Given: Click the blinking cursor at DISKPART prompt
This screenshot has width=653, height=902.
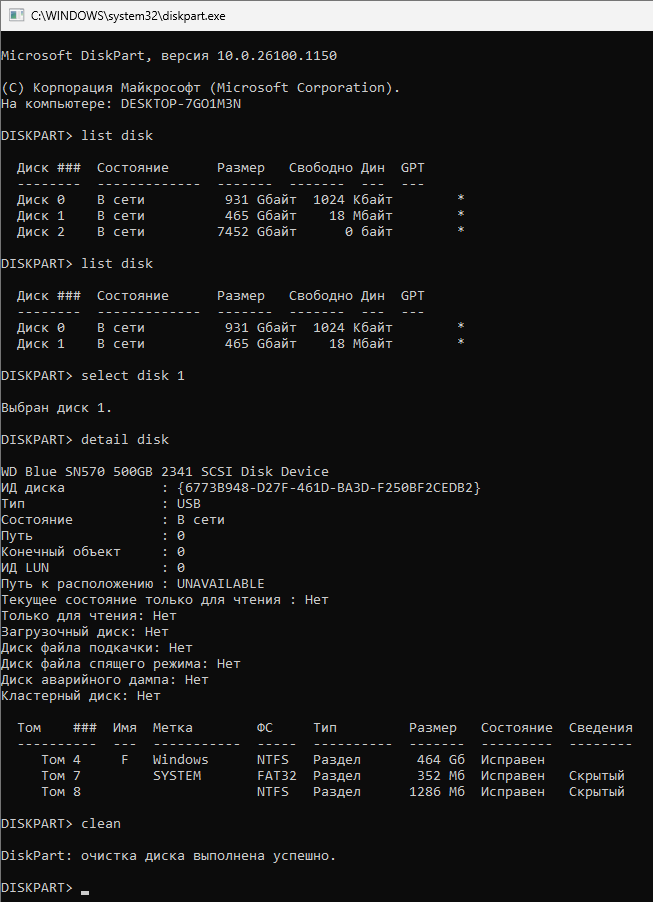Looking at the screenshot, I should (85, 892).
